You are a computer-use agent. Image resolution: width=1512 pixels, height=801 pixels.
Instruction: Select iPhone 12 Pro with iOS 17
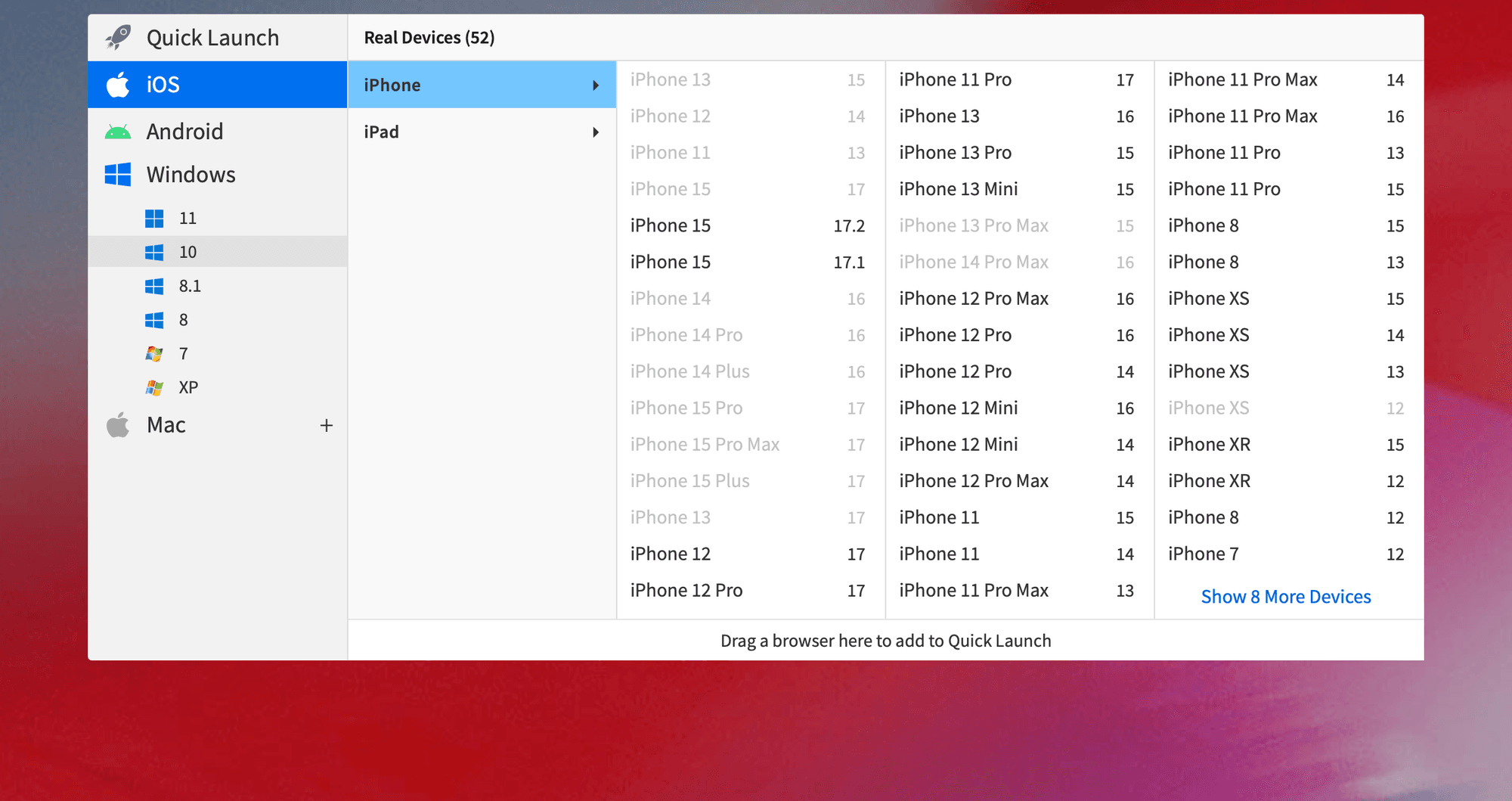pyautogui.click(x=751, y=590)
